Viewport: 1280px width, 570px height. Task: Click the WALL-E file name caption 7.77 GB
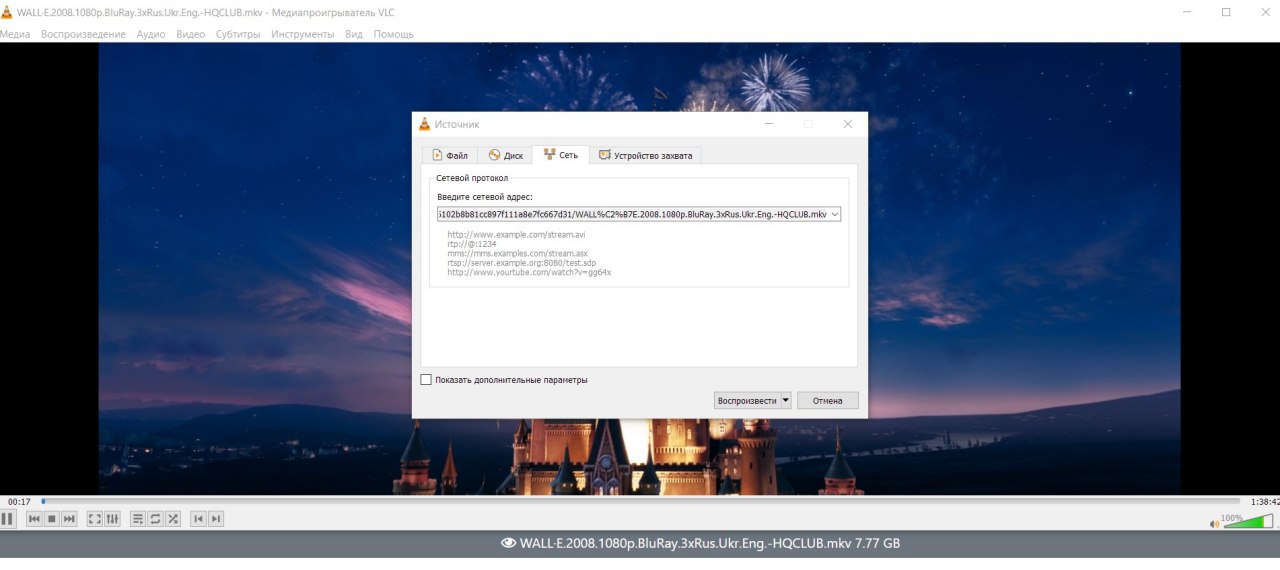[710, 543]
